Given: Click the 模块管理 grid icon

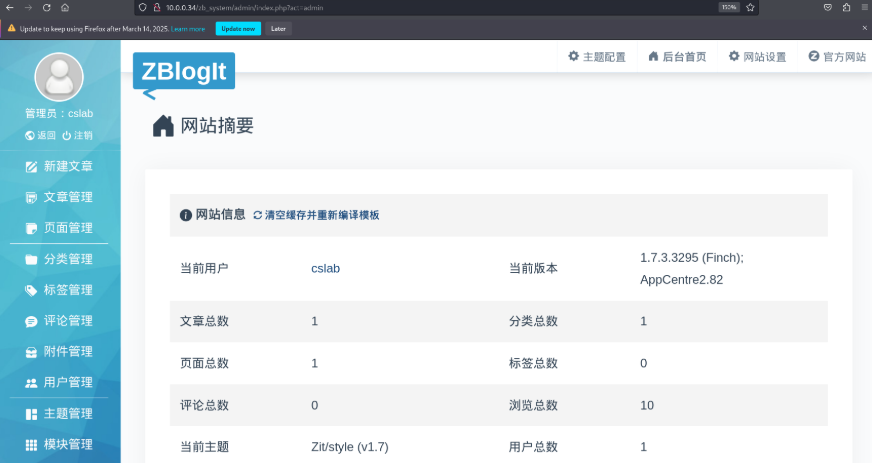Looking at the screenshot, I should click(x=32, y=445).
